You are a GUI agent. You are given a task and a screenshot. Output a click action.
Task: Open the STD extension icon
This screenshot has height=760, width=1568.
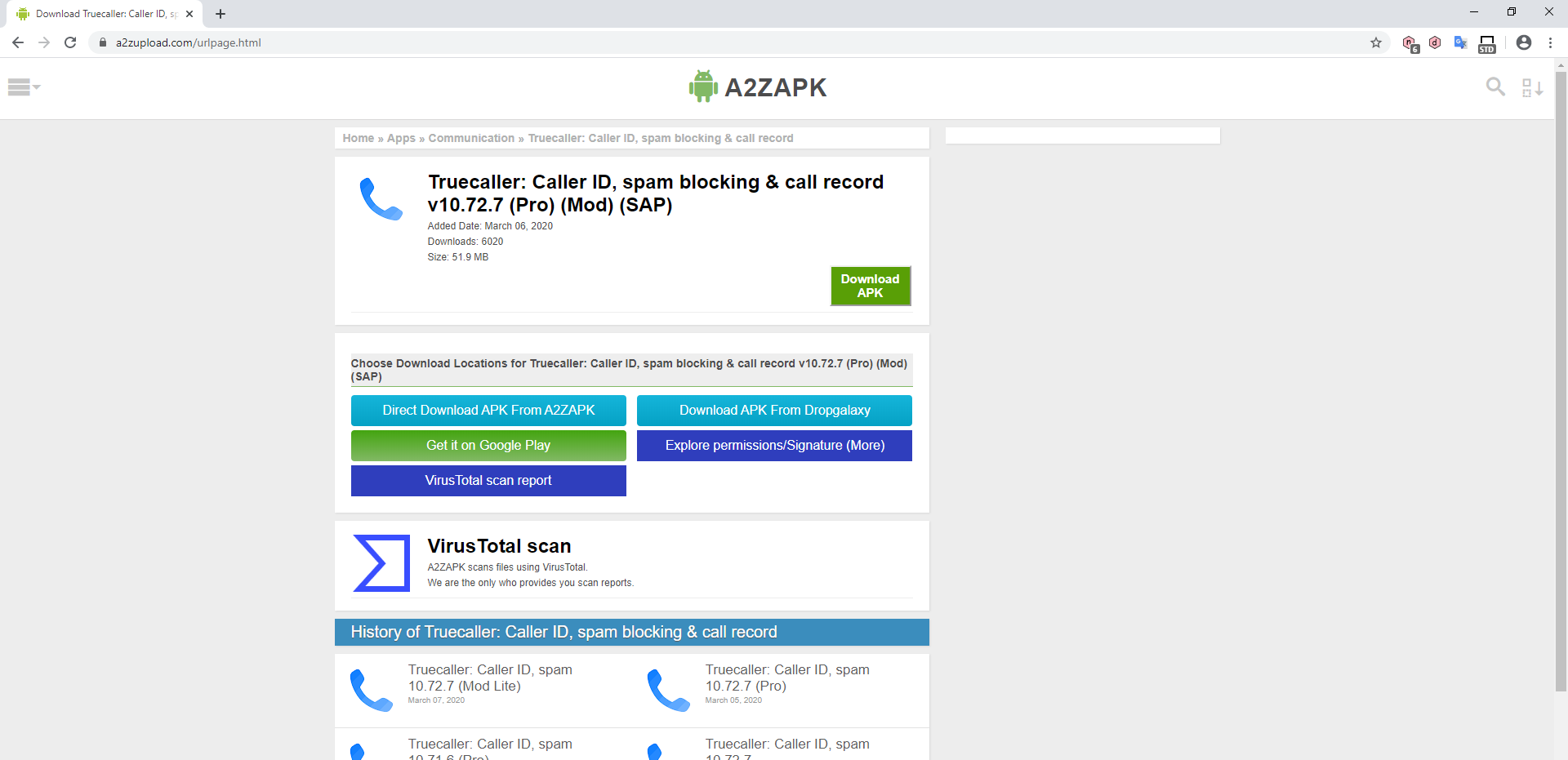tap(1486, 42)
